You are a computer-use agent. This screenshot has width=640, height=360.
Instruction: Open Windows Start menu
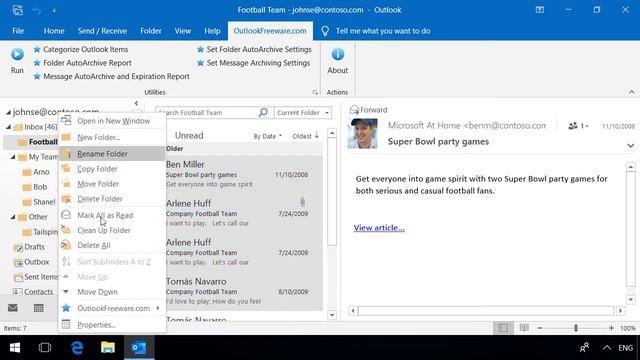click(x=15, y=347)
